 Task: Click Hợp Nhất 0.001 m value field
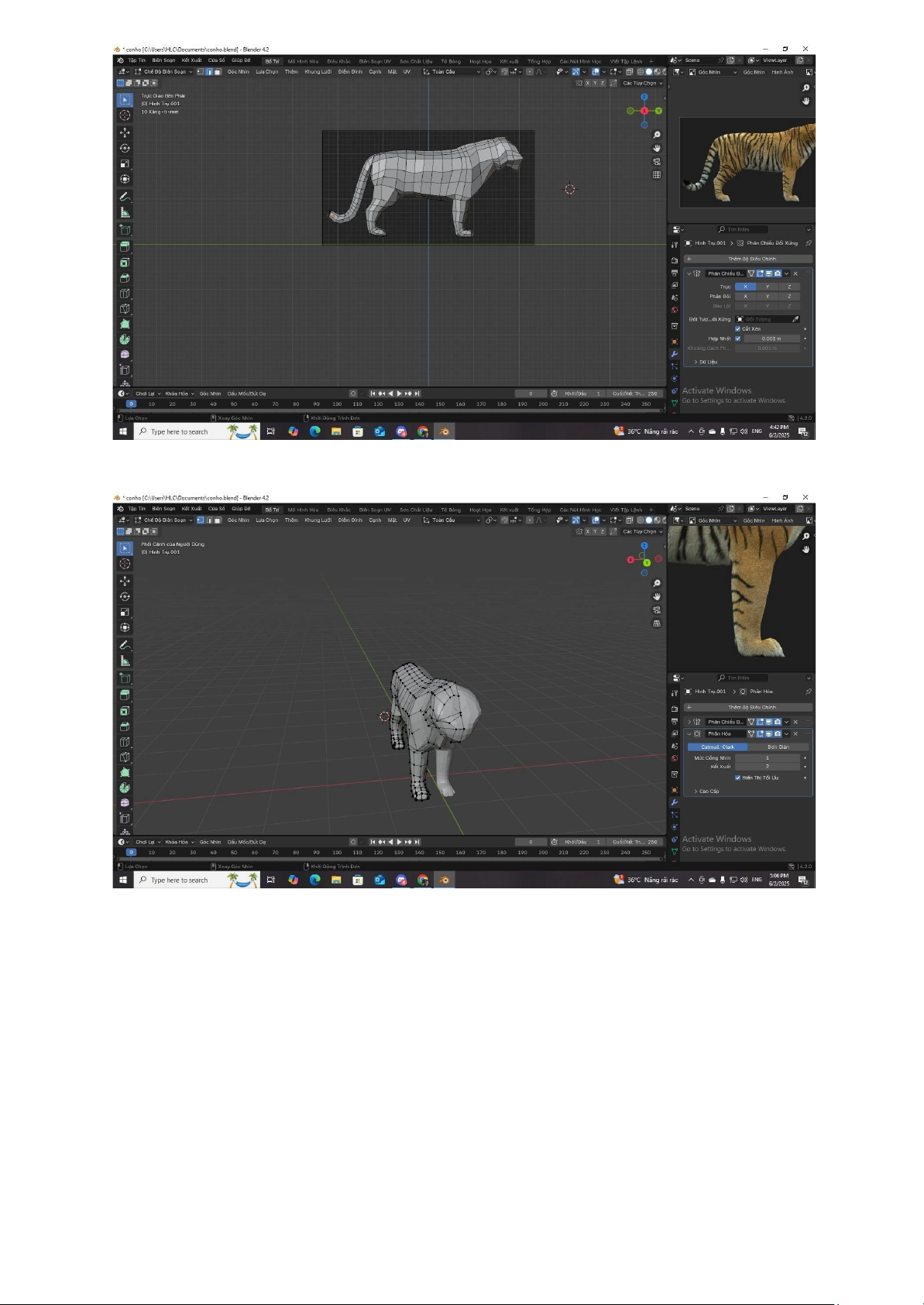(x=771, y=338)
